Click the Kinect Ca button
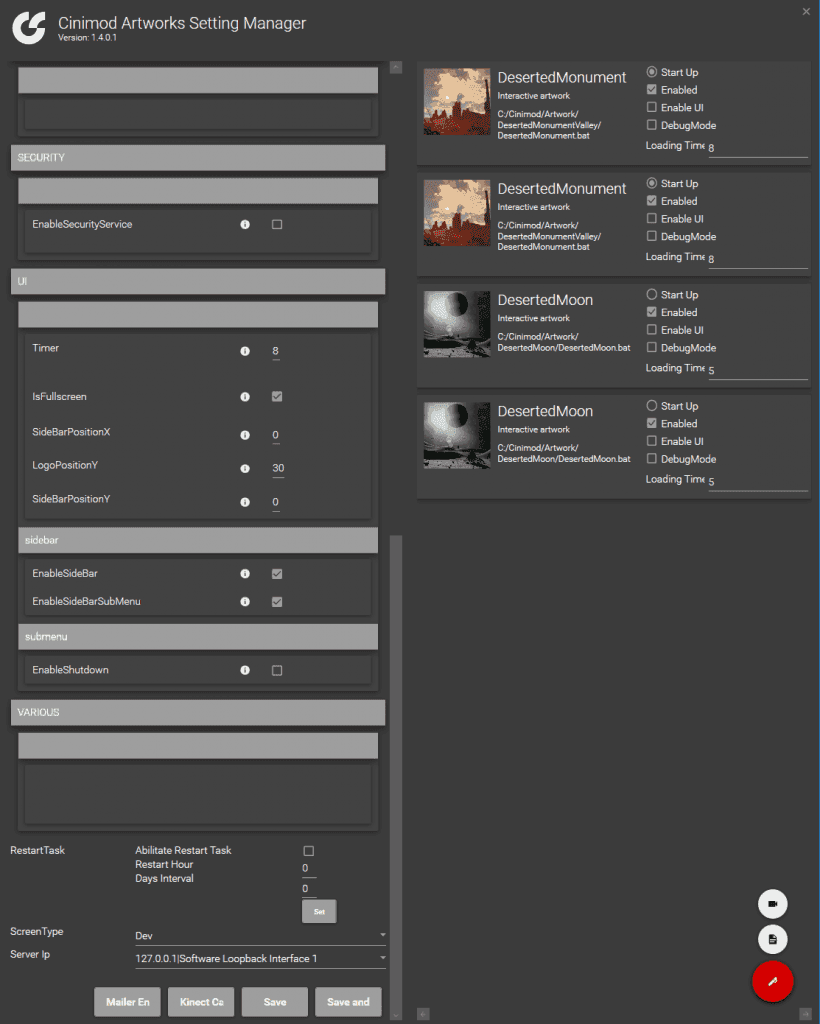This screenshot has width=820, height=1024. click(x=201, y=1002)
